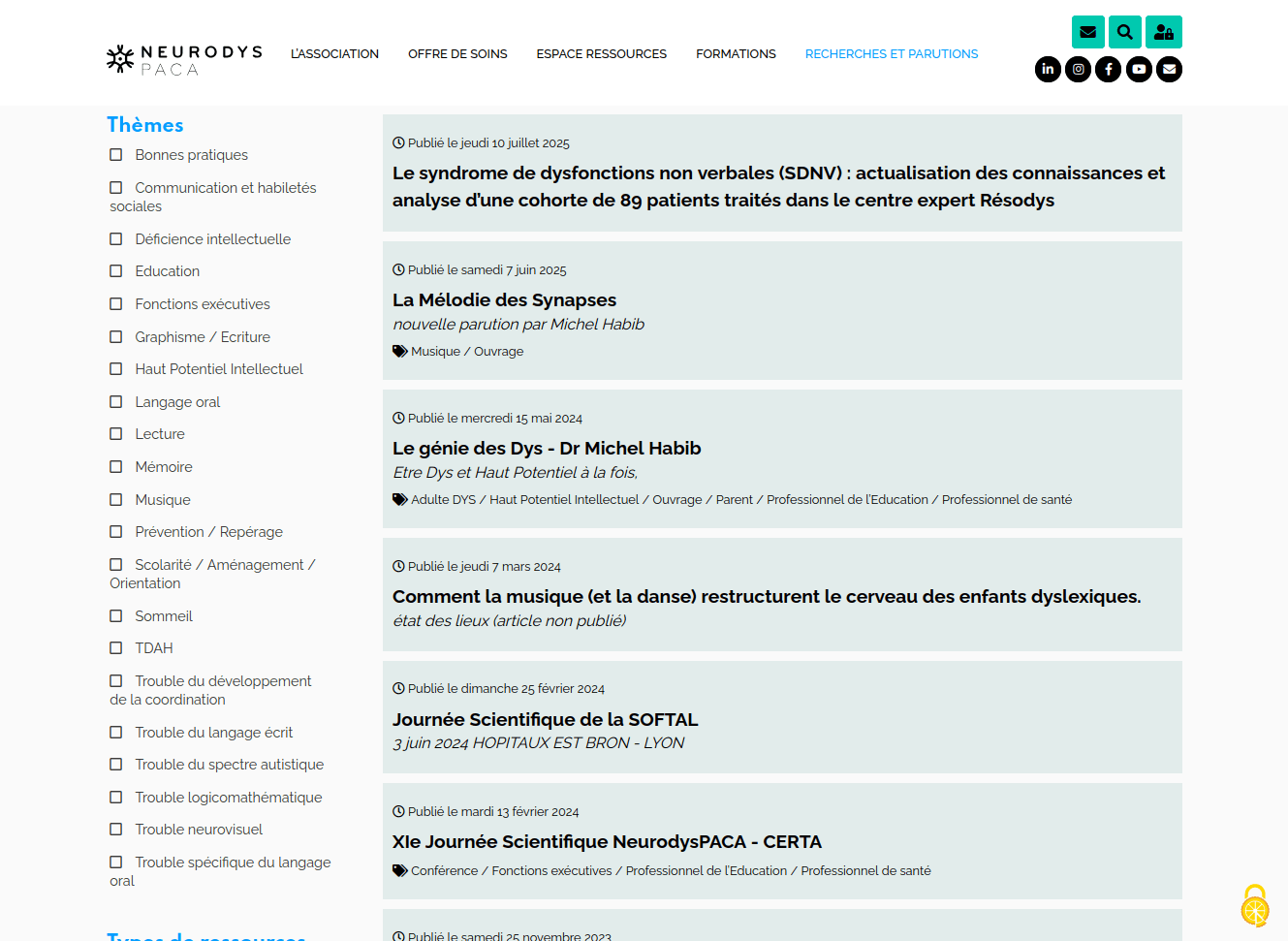1288x941 pixels.
Task: Open the LinkedIn social icon
Action: (x=1048, y=69)
